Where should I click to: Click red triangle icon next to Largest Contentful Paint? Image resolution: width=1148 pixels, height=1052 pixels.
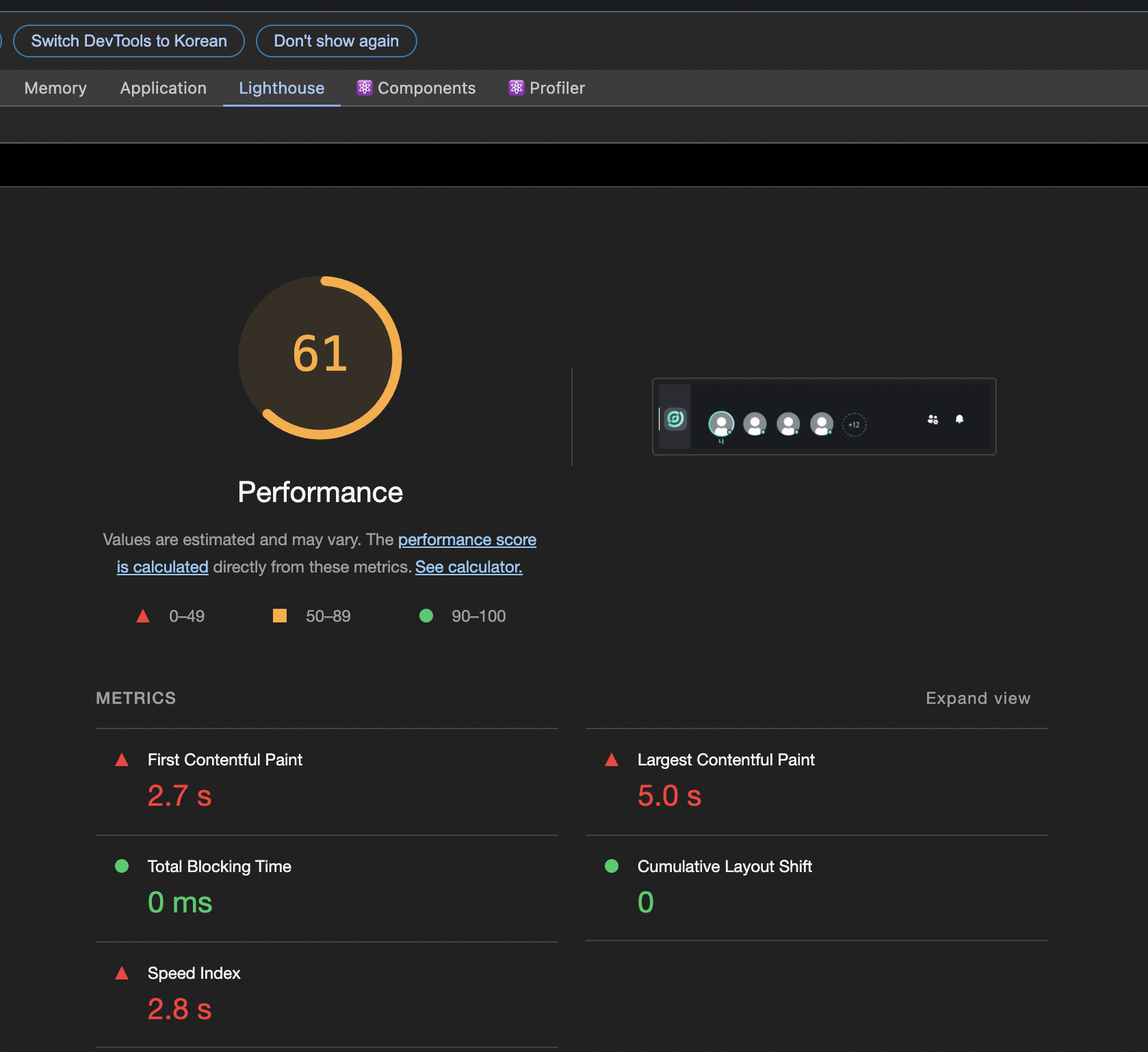click(612, 759)
